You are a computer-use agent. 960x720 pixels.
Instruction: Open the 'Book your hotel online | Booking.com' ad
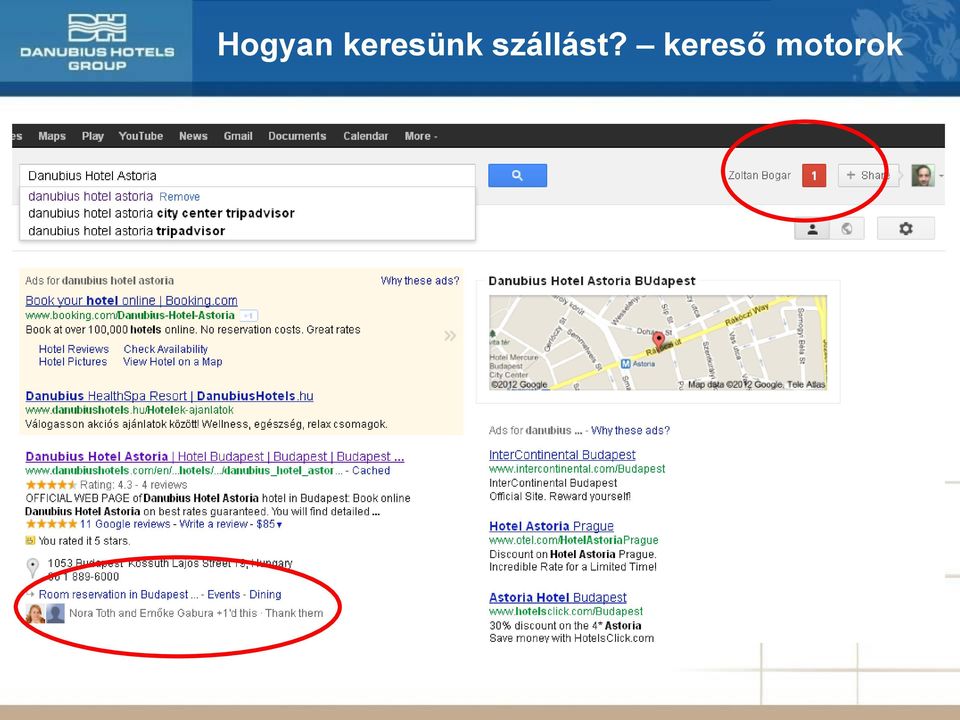point(132,301)
